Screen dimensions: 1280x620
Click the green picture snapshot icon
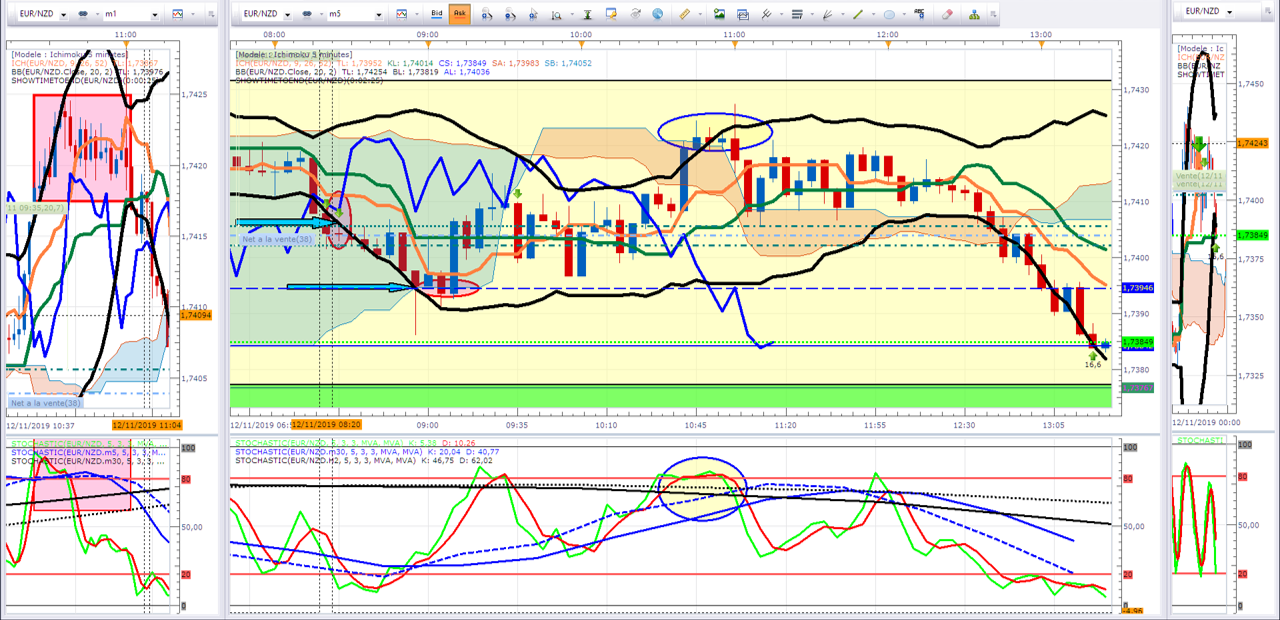[720, 14]
